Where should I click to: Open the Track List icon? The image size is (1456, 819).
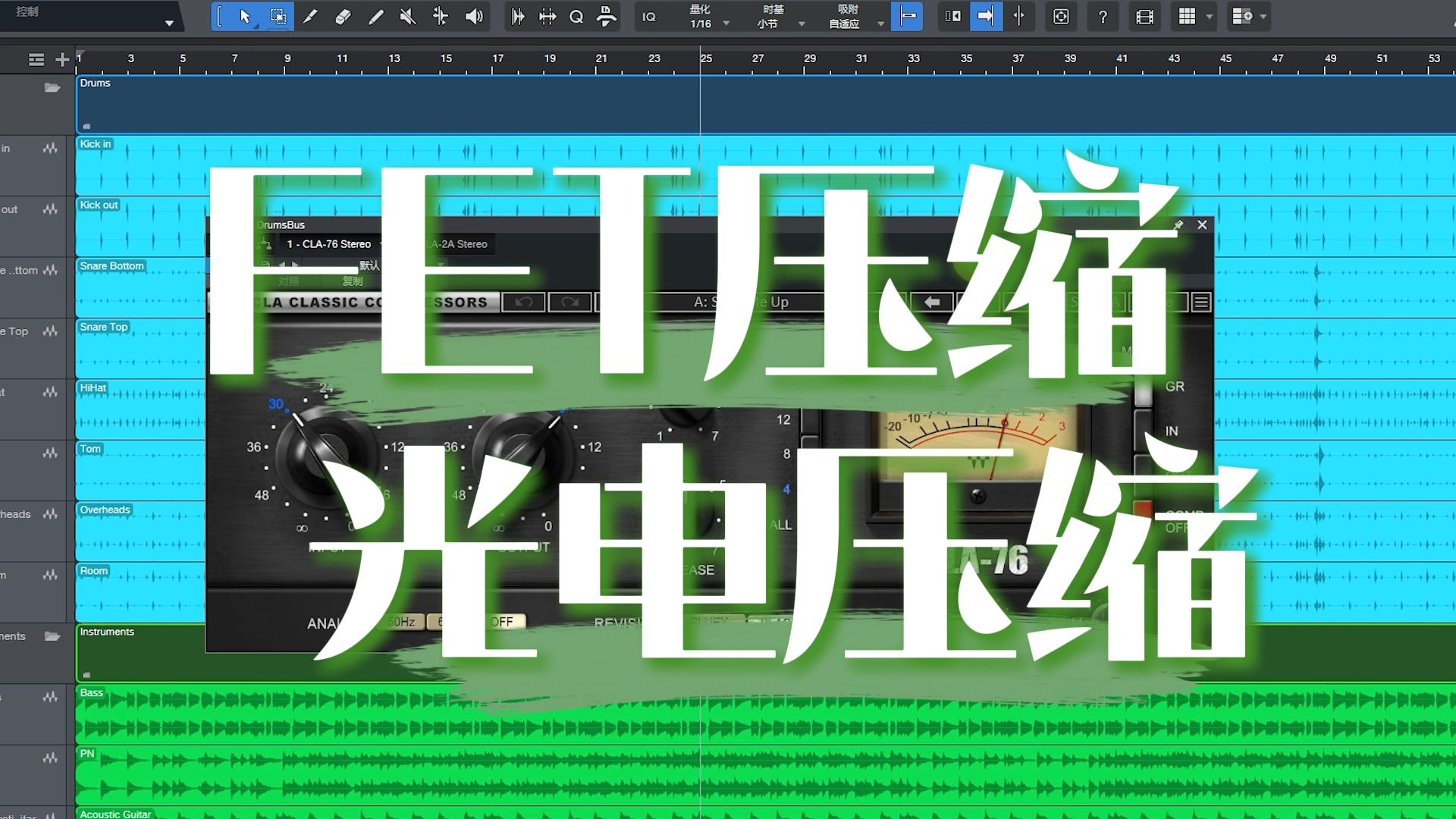point(36,59)
